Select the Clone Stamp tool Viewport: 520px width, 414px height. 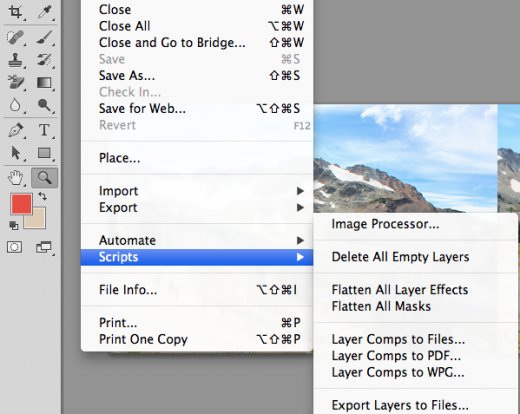tap(15, 60)
